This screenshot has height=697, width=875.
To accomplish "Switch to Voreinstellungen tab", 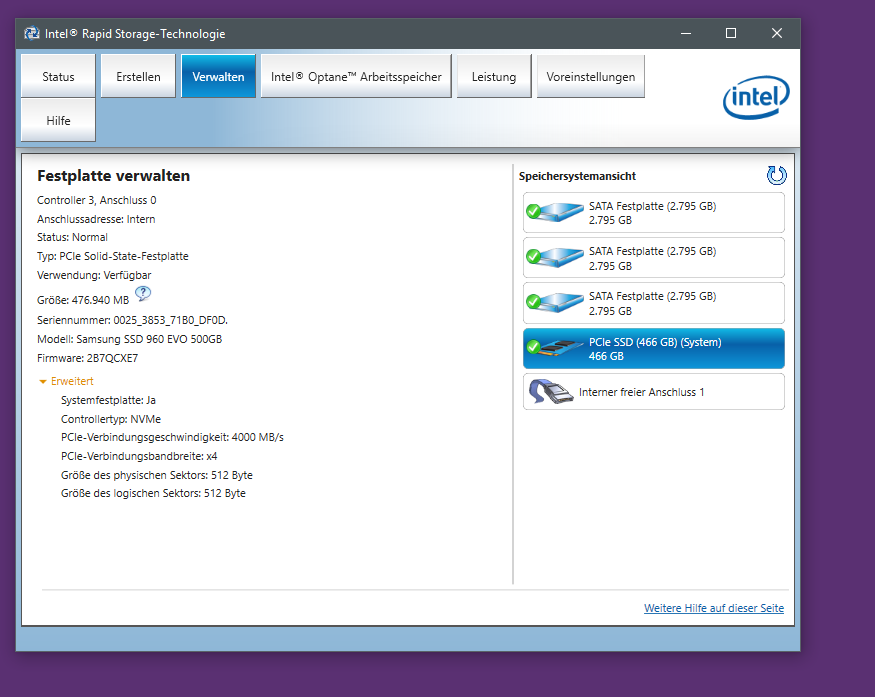I will coord(590,76).
